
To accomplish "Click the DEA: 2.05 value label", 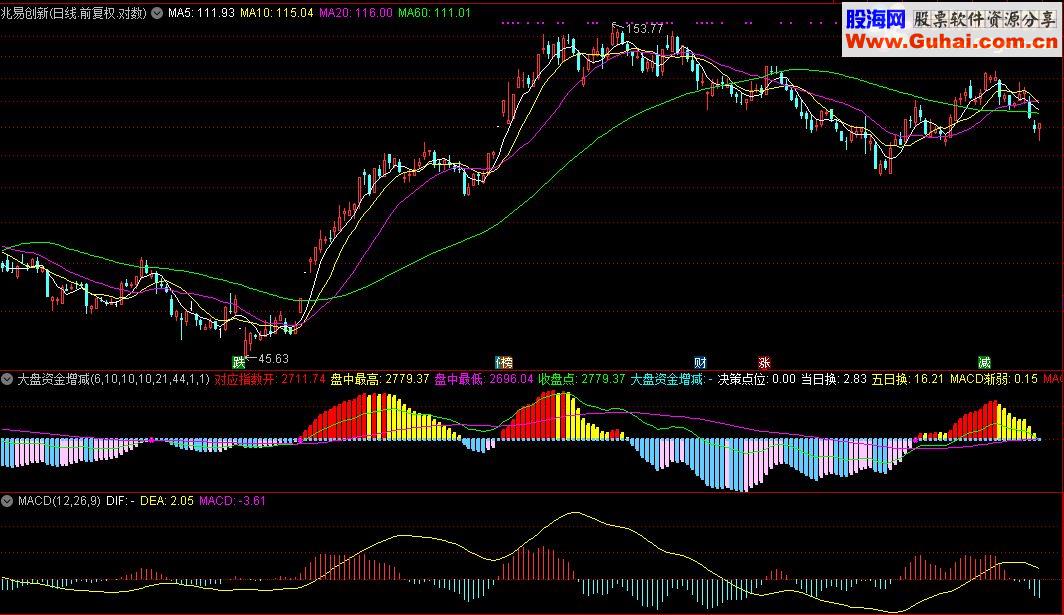I will (x=167, y=501).
